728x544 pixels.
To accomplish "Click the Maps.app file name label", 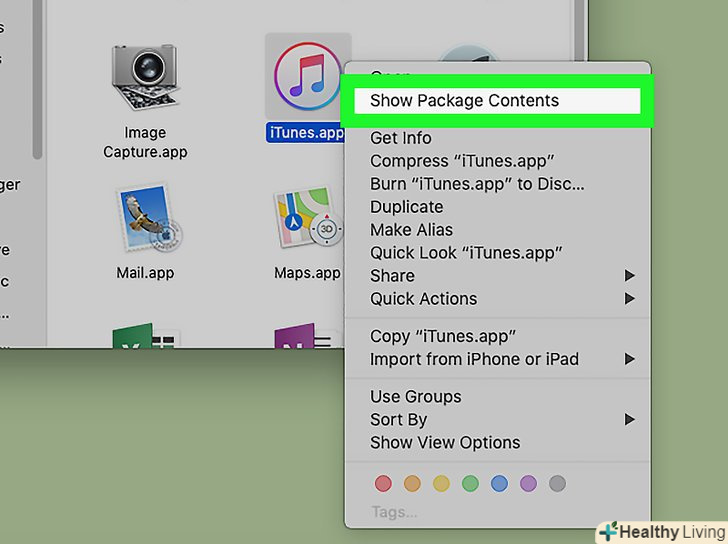I will [307, 273].
